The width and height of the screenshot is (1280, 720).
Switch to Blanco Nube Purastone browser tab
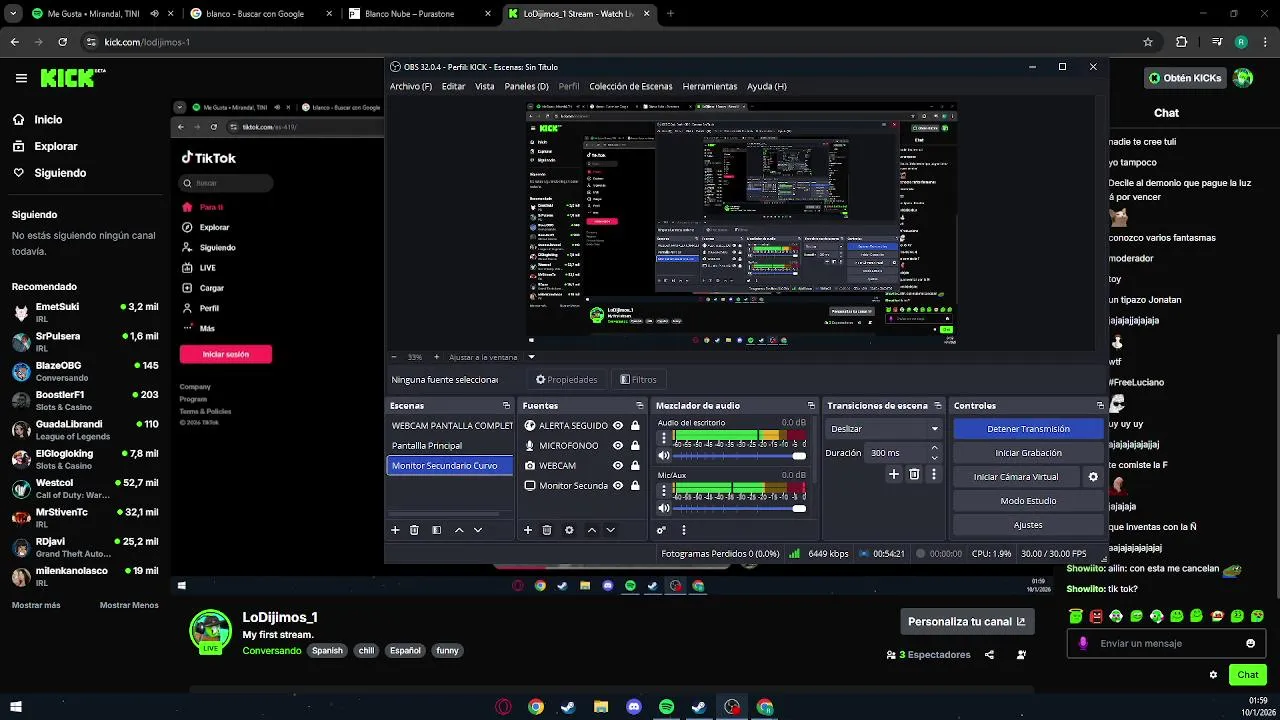coord(419,14)
